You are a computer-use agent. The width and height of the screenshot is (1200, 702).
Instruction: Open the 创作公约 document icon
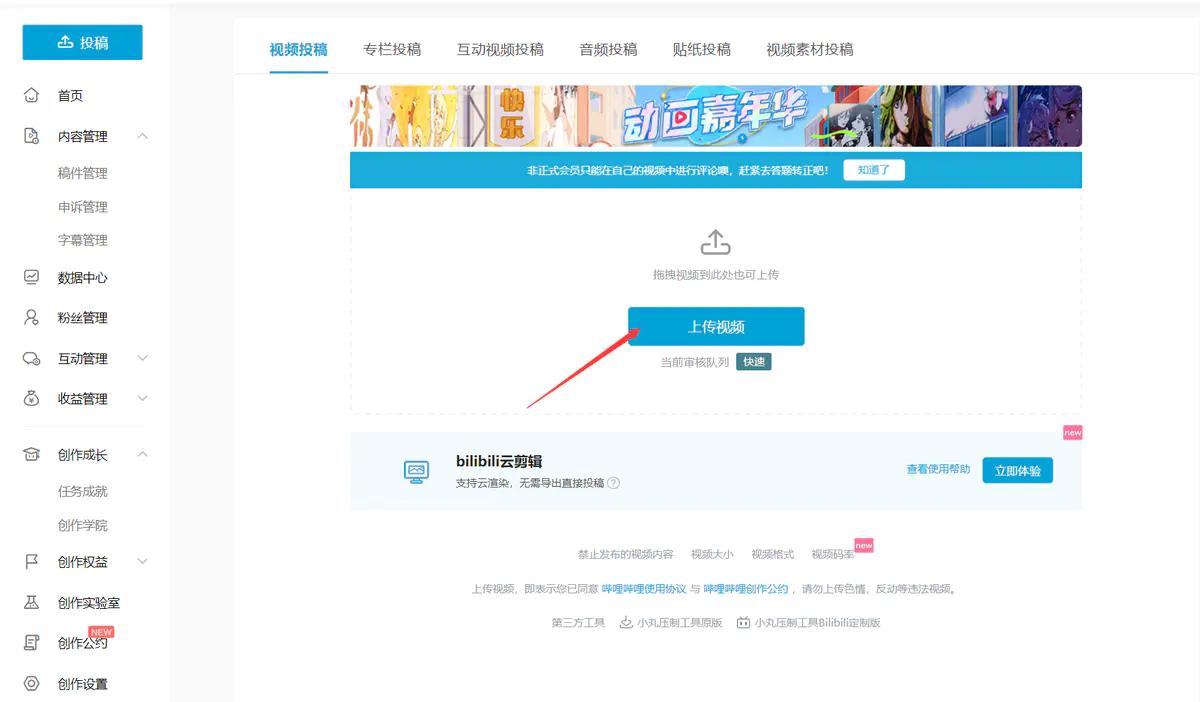click(x=31, y=643)
